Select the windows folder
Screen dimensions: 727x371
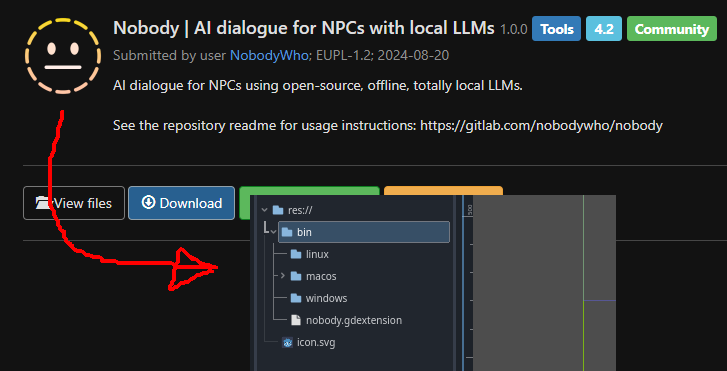[x=326, y=298]
